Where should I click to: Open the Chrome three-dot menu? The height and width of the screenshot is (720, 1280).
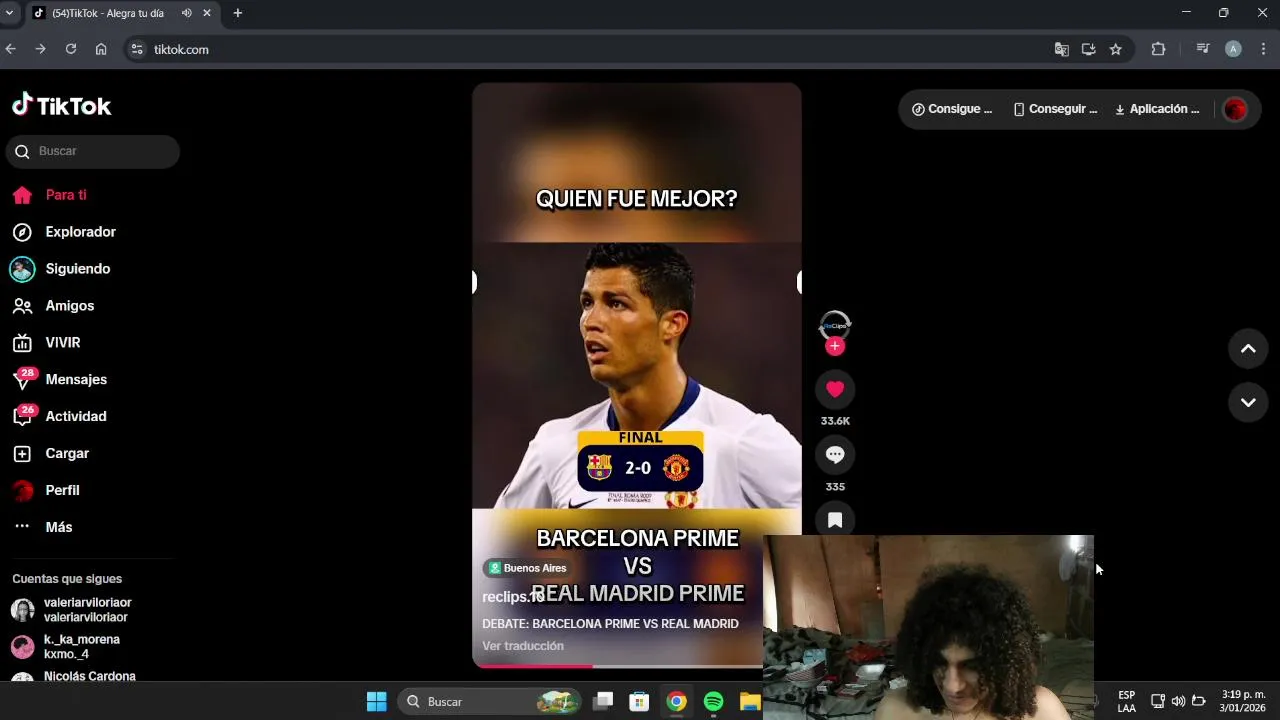click(1263, 49)
